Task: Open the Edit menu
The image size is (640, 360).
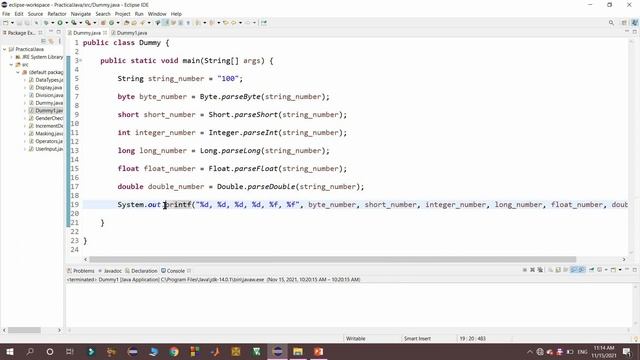Action: [19, 14]
